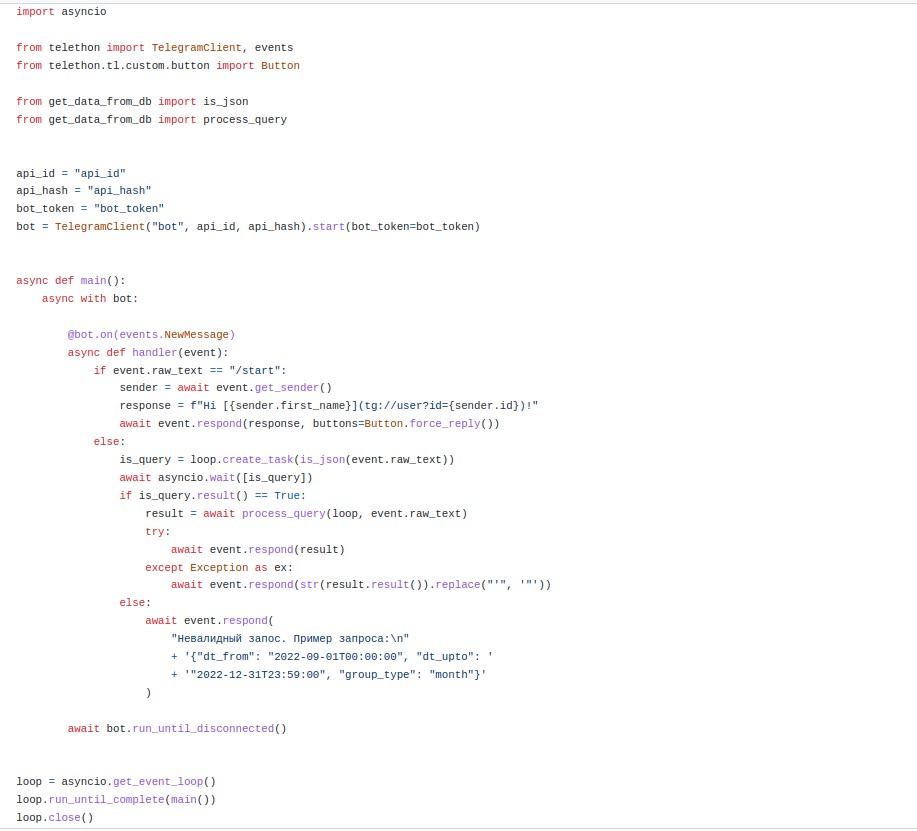917x831 pixels.
Task: Click the 'except Exception as ex:' line
Action: point(219,568)
